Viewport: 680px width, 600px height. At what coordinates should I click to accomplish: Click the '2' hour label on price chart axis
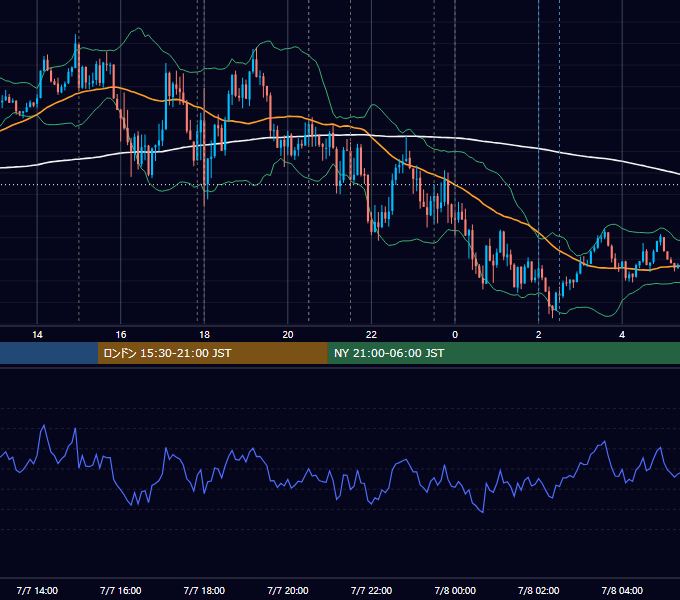click(x=538, y=335)
